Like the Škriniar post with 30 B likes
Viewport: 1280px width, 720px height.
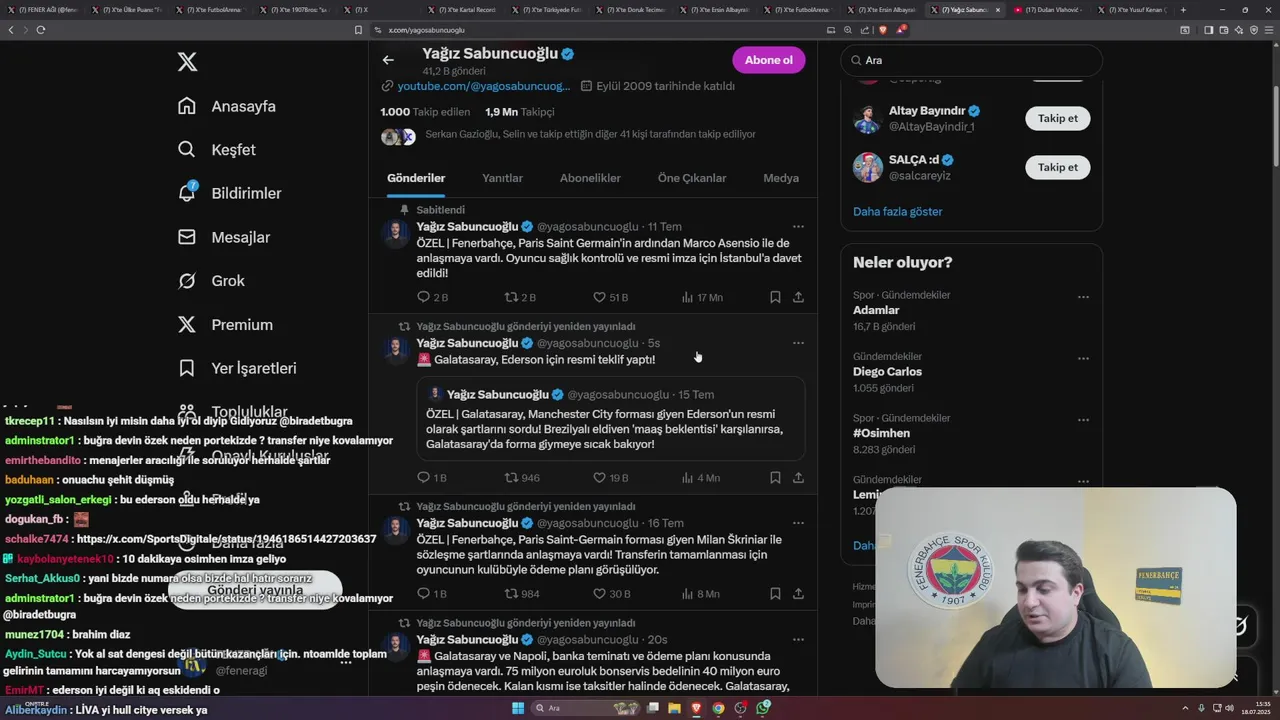[611, 594]
